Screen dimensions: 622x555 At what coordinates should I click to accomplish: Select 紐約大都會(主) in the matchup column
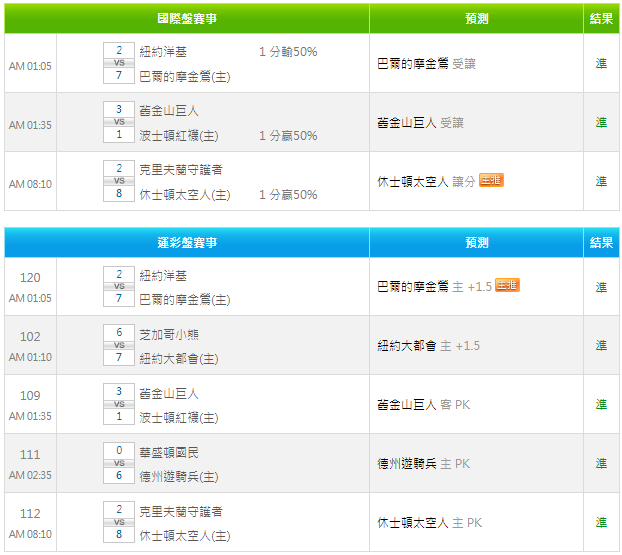click(179, 359)
